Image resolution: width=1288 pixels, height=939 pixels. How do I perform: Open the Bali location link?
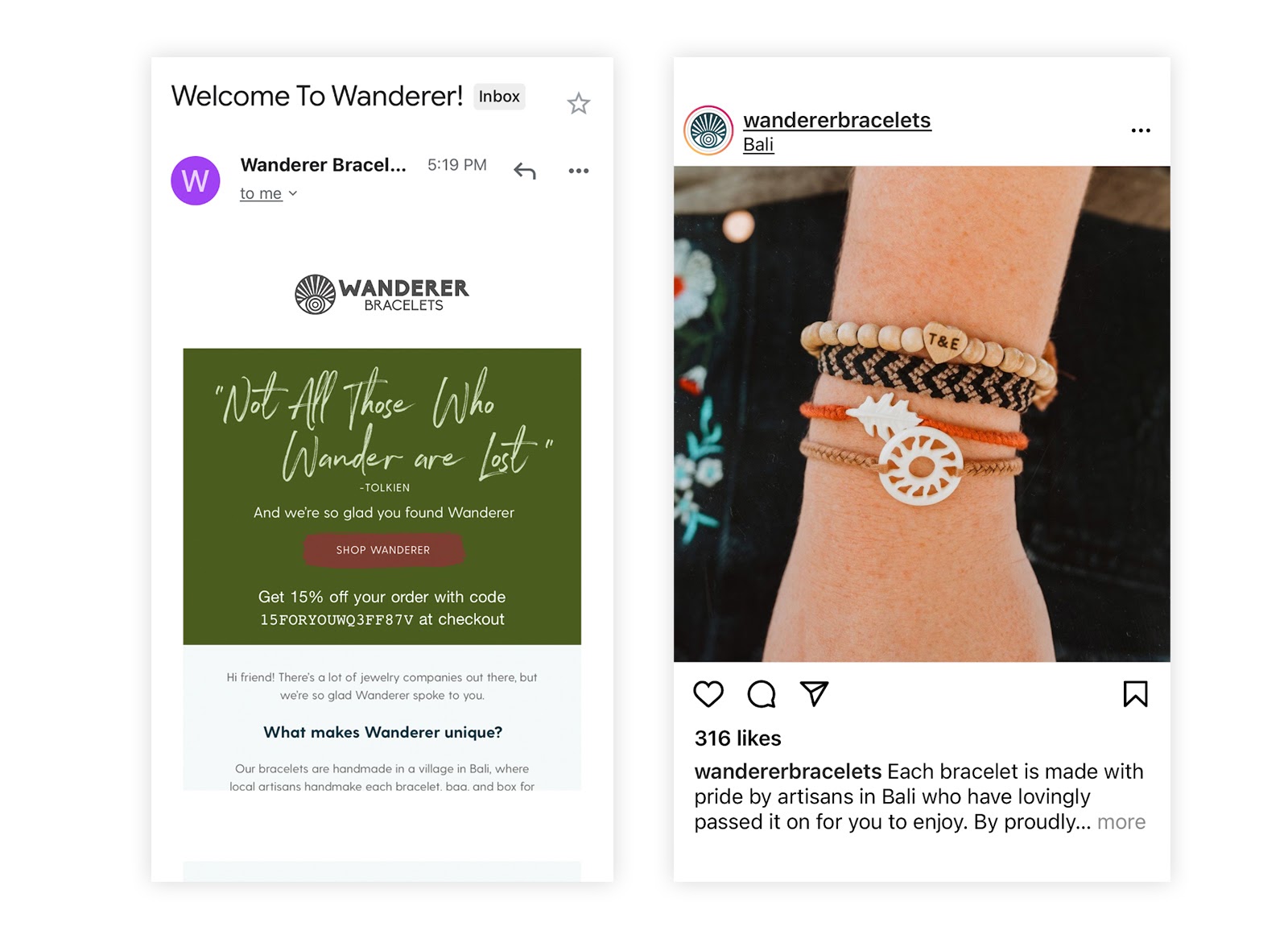[758, 145]
